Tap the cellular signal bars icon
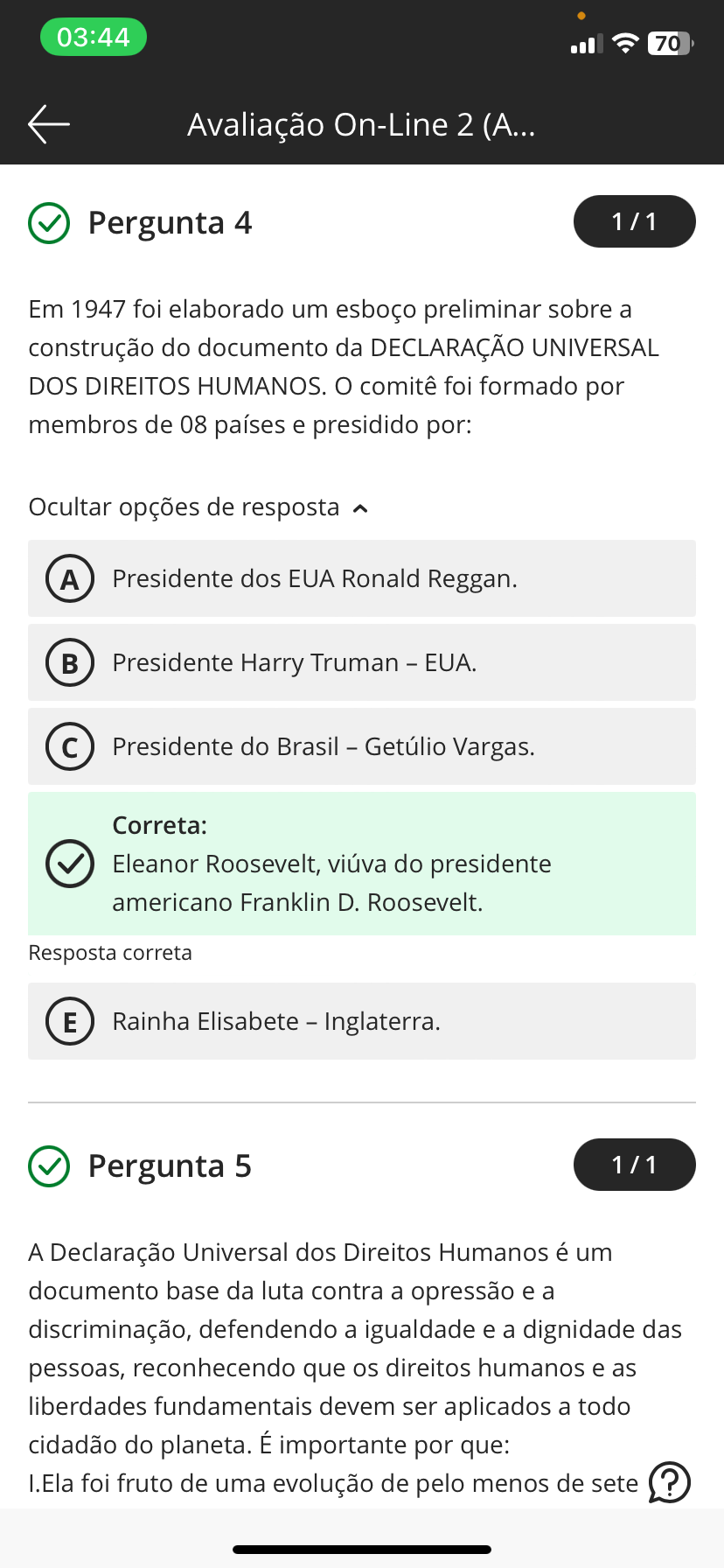 tap(586, 45)
